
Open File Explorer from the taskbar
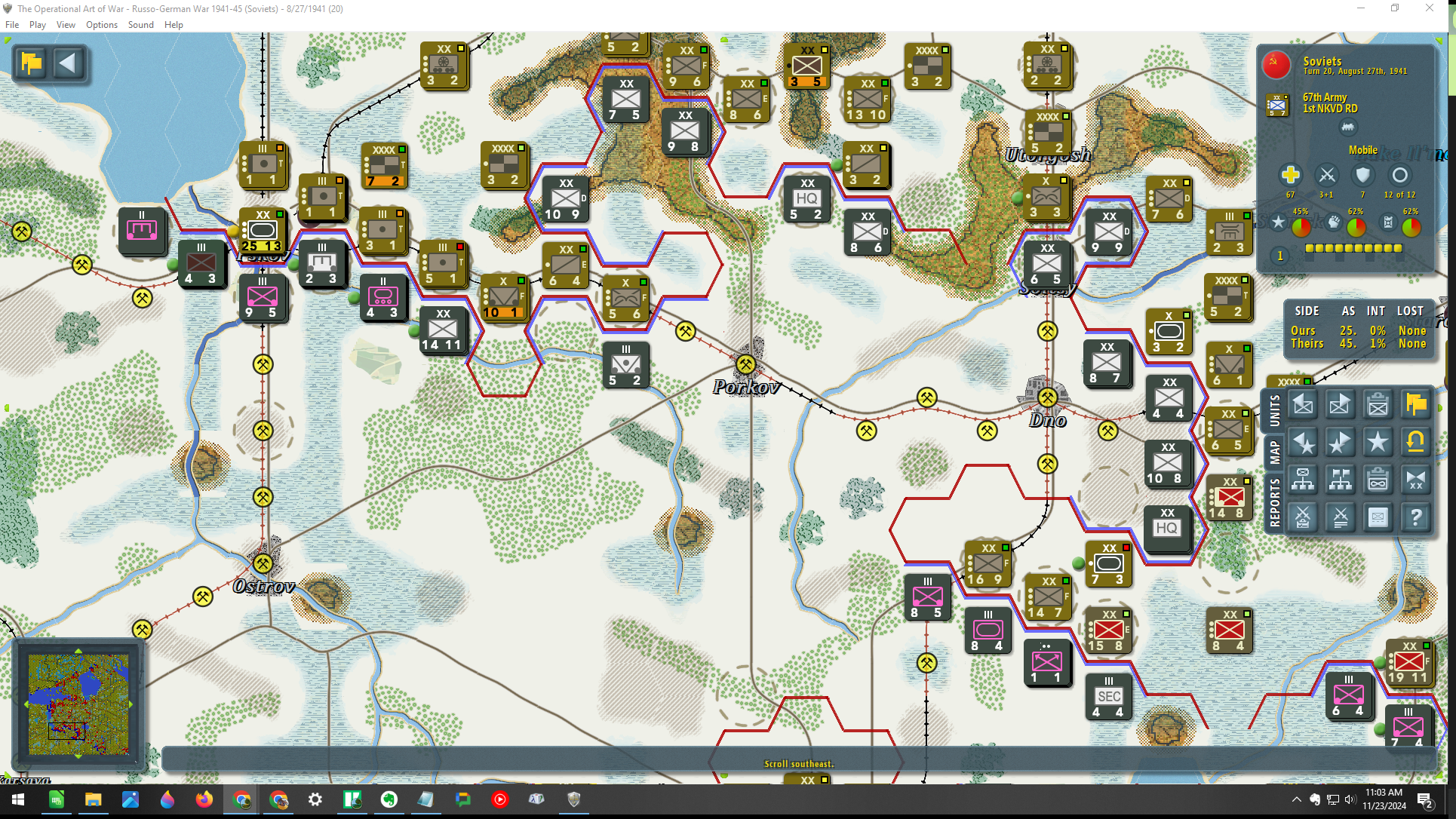tap(93, 799)
